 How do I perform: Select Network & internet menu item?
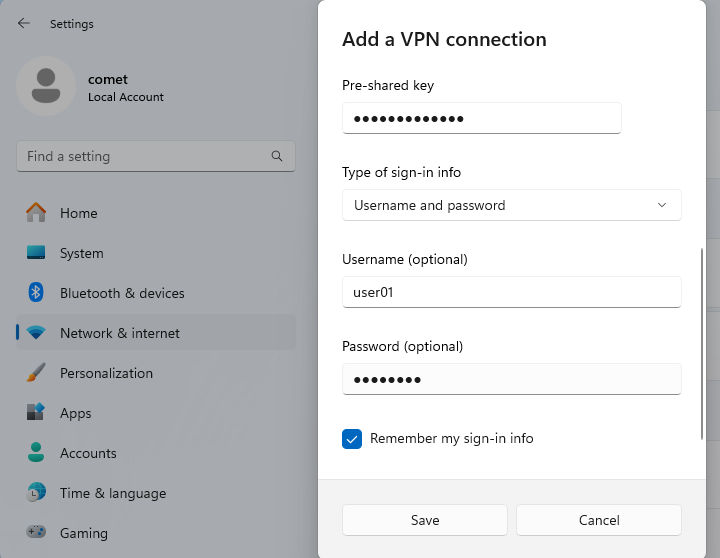click(x=156, y=333)
